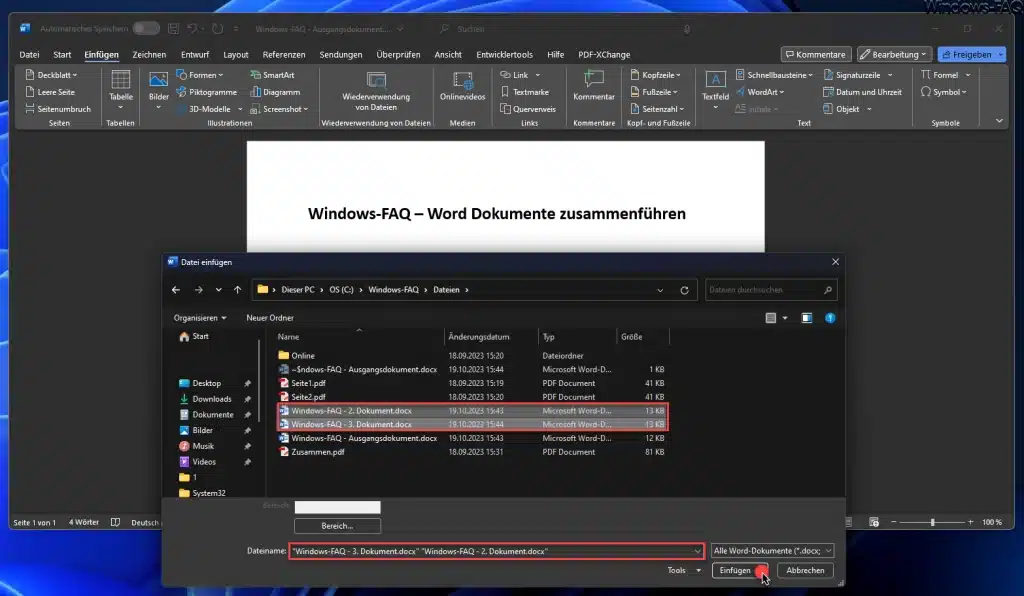Open the Referenzen ribbon tab
Screen dimensions: 1024x596
[283, 55]
